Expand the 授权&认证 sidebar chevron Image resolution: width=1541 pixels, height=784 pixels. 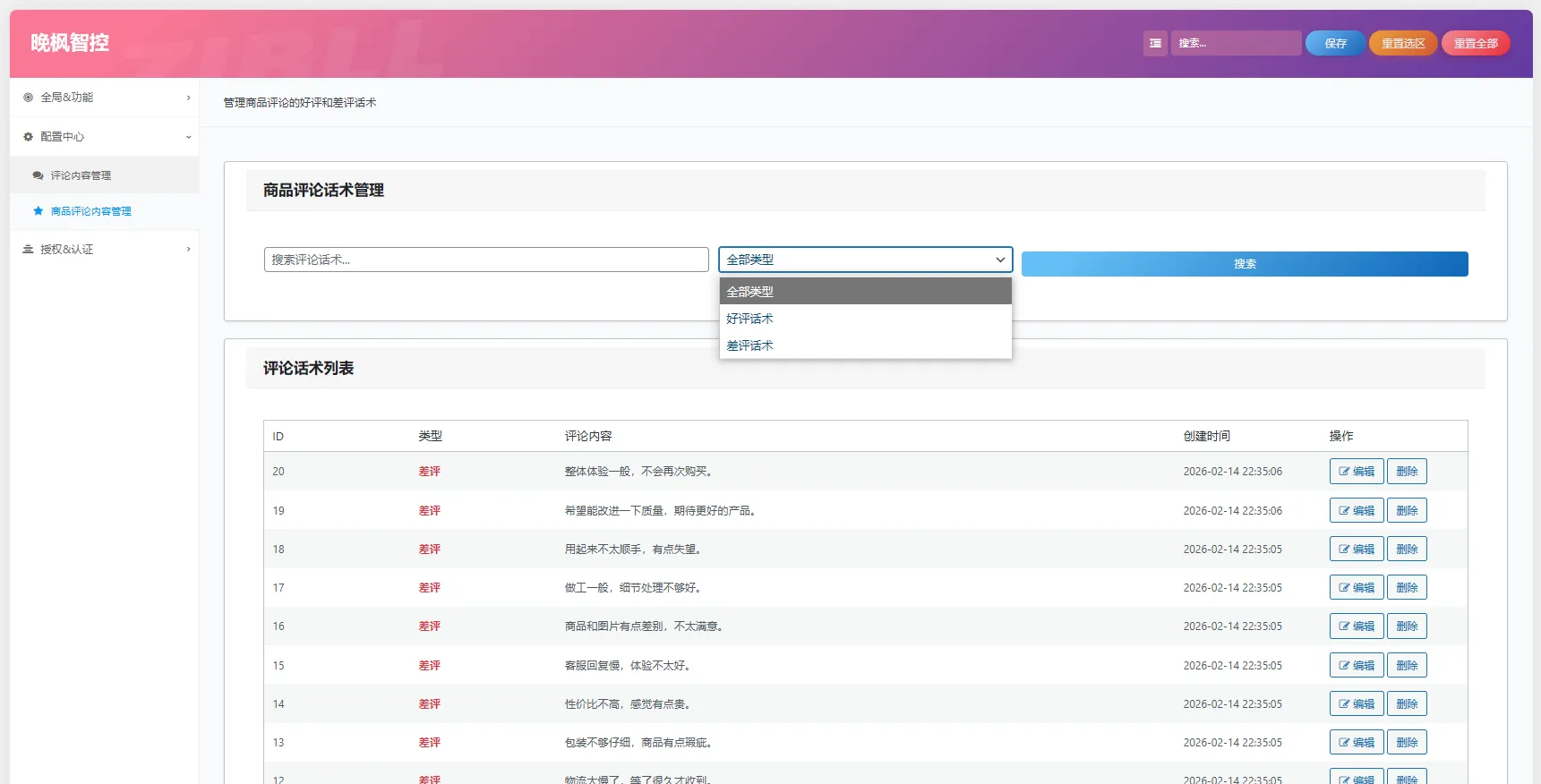(188, 250)
